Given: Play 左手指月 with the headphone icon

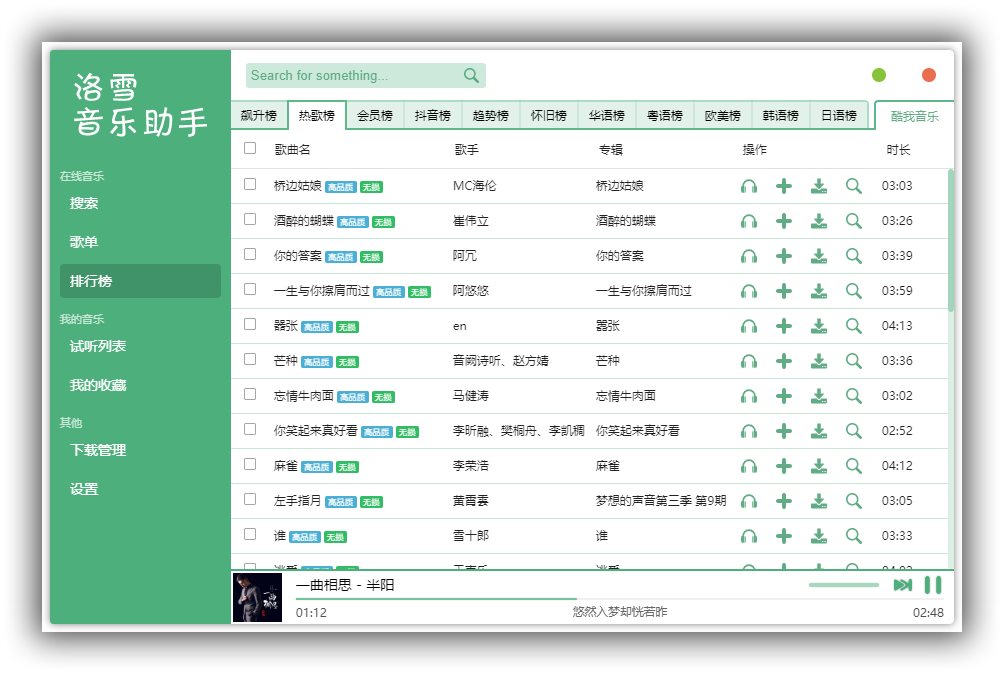Looking at the screenshot, I should (x=749, y=501).
